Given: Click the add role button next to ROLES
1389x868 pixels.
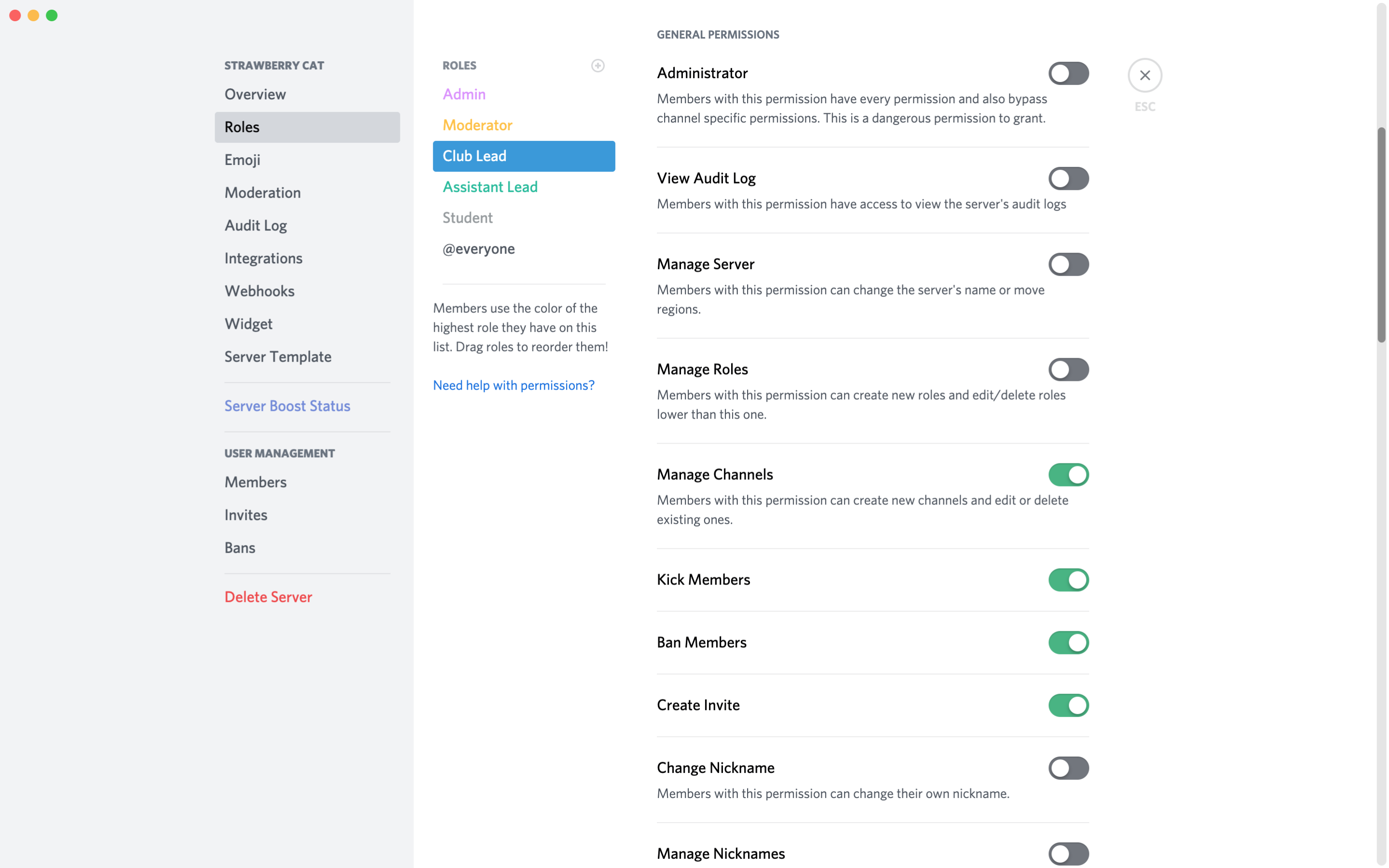Looking at the screenshot, I should [x=598, y=64].
